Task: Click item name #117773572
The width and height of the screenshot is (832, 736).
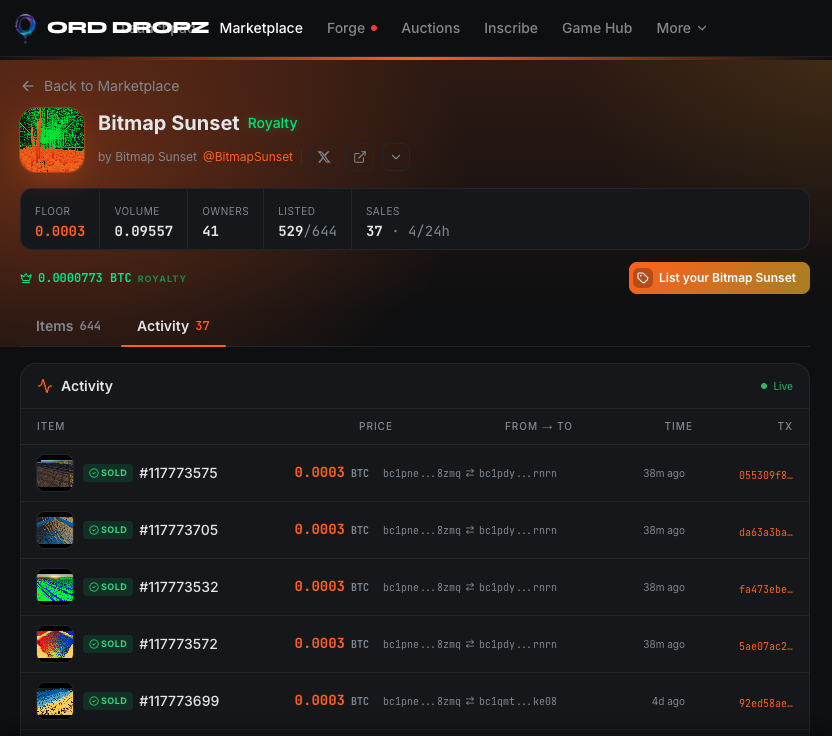Action: point(178,644)
